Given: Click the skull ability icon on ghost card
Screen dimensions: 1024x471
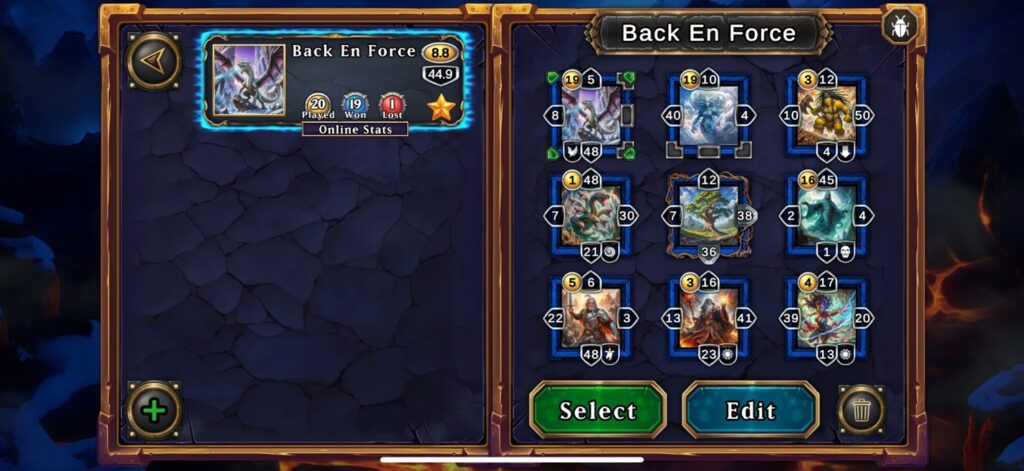Looking at the screenshot, I should point(845,252).
